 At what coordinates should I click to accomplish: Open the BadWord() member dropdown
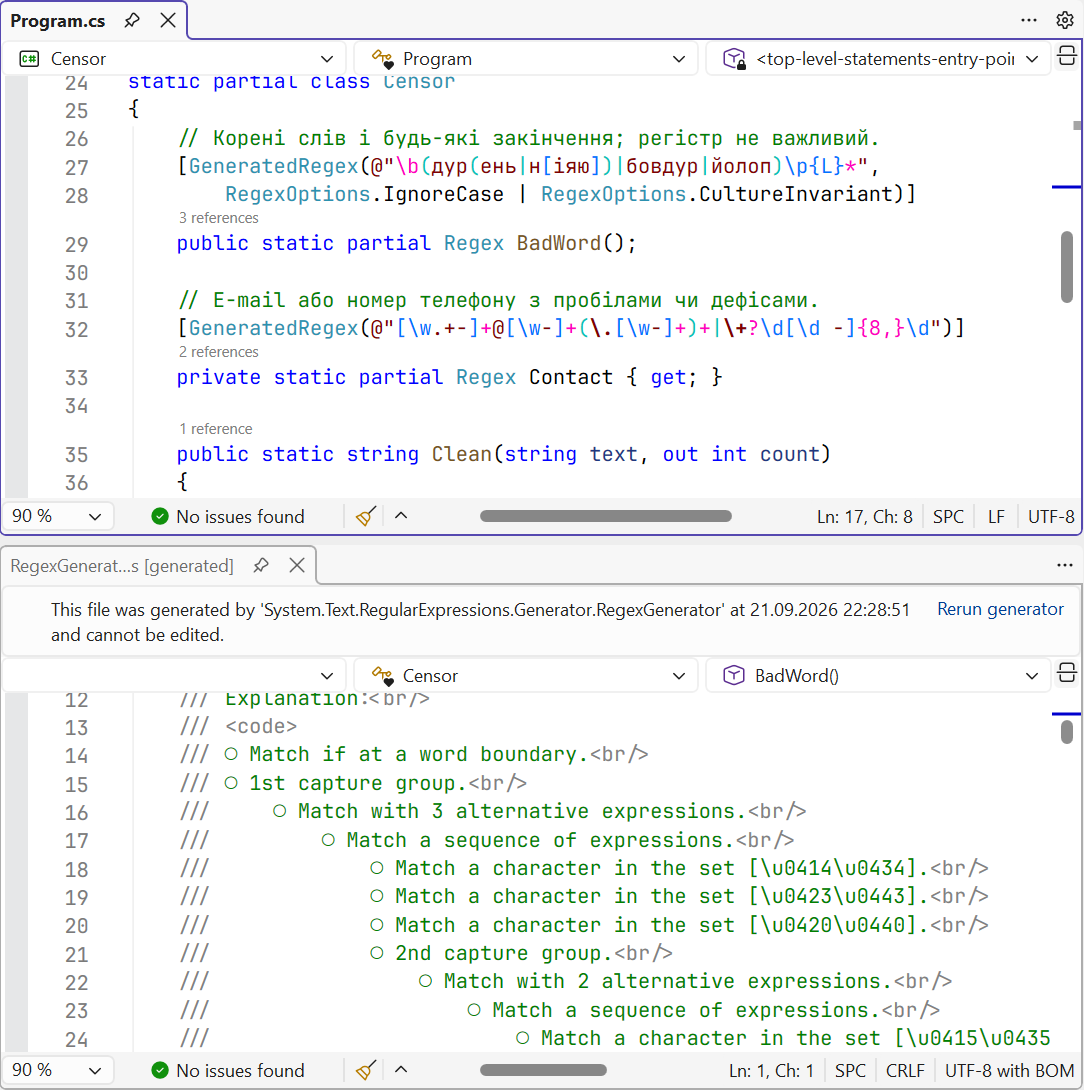pos(878,676)
